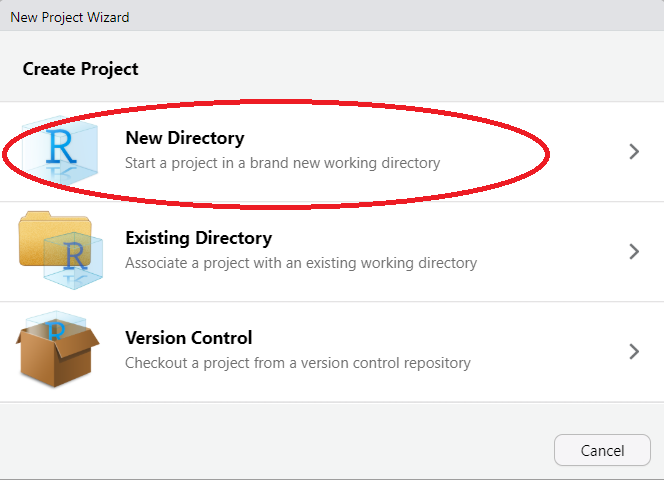664x480 pixels.
Task: Click the blue R atop the cardboard box
Action: (59, 329)
